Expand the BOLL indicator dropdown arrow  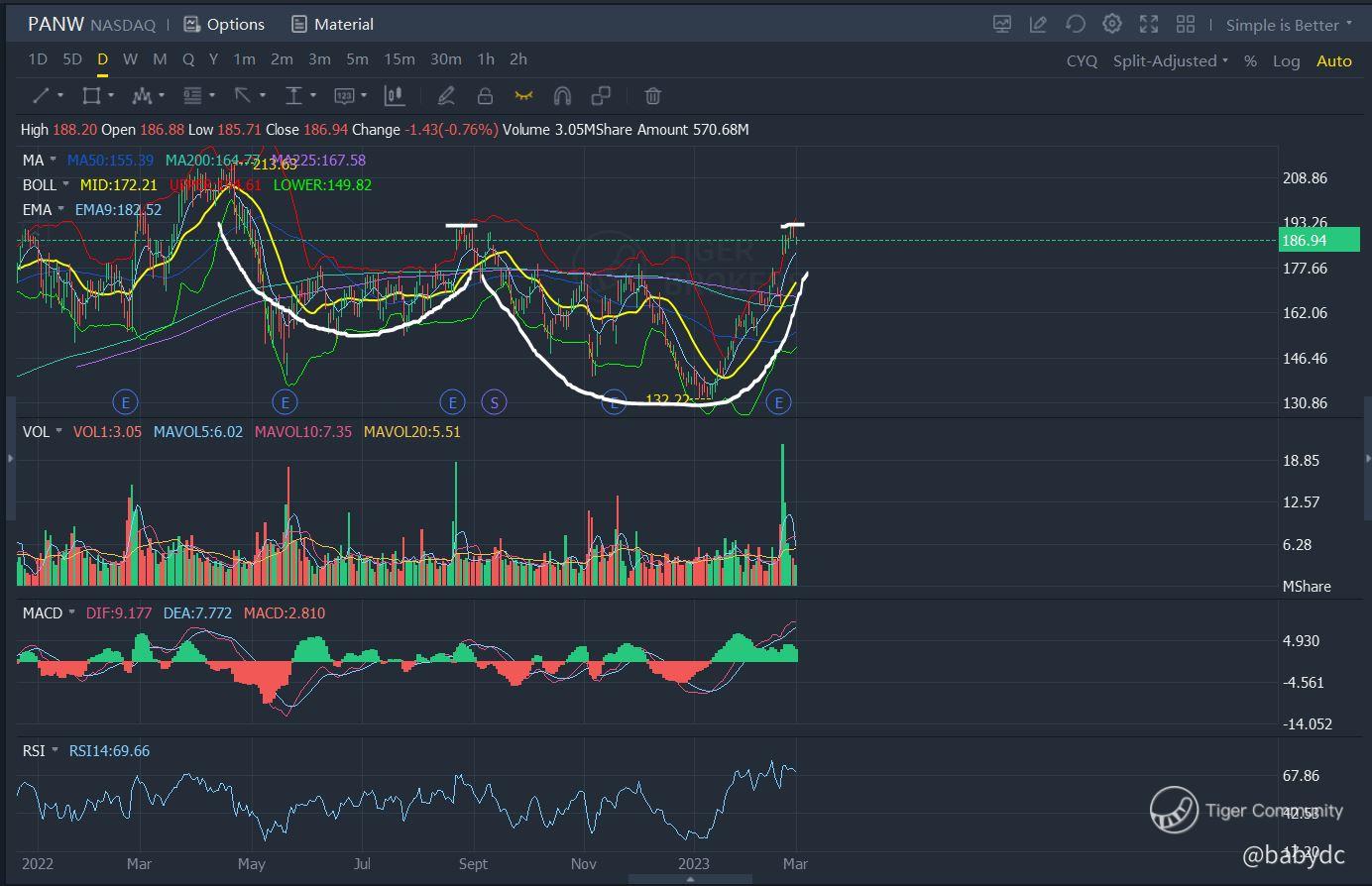click(66, 185)
